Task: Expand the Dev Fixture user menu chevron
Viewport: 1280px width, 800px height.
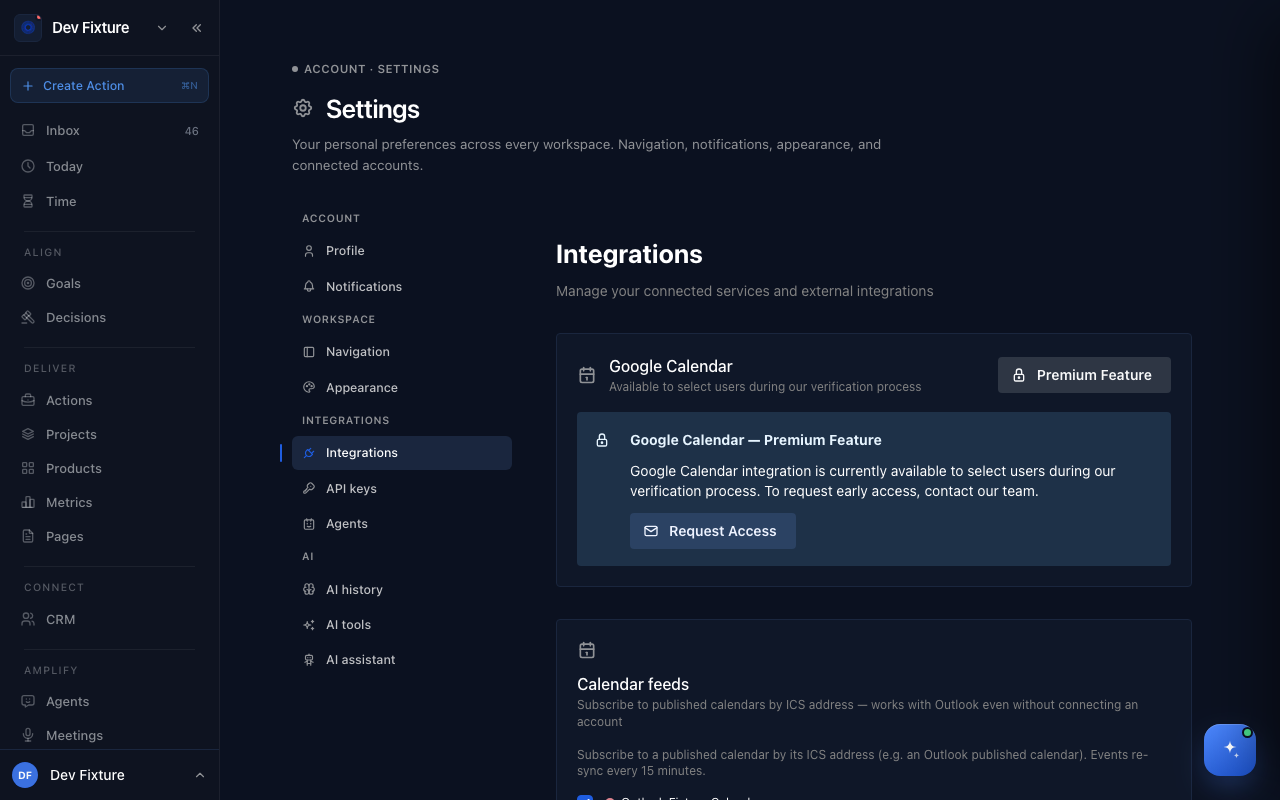Action: pyautogui.click(x=199, y=775)
